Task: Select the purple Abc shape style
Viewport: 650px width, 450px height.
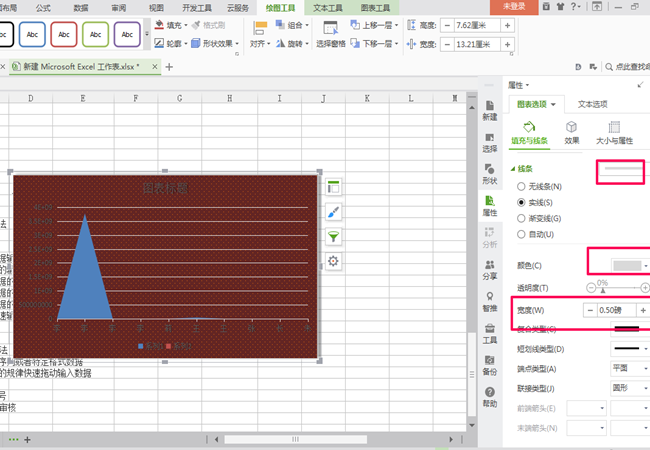Action: (x=127, y=34)
